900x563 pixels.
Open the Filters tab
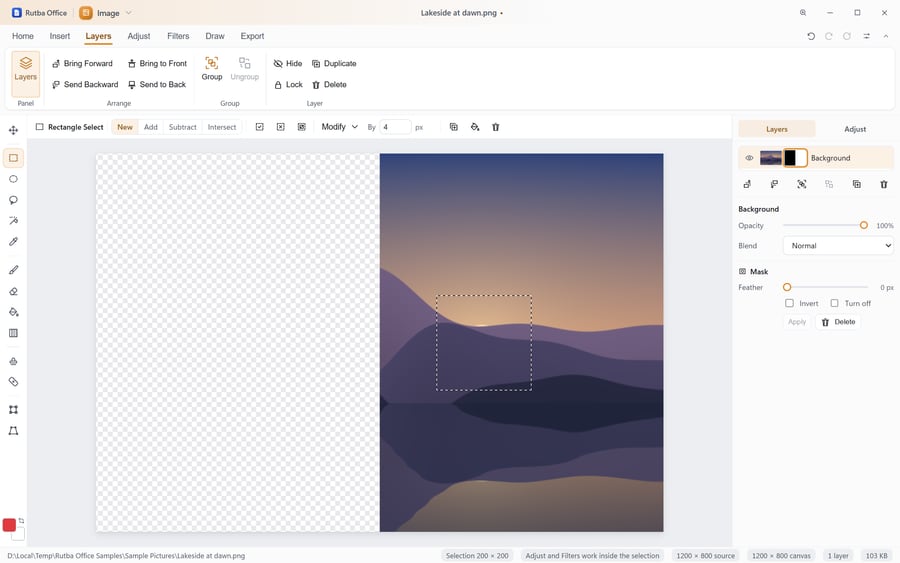click(178, 36)
